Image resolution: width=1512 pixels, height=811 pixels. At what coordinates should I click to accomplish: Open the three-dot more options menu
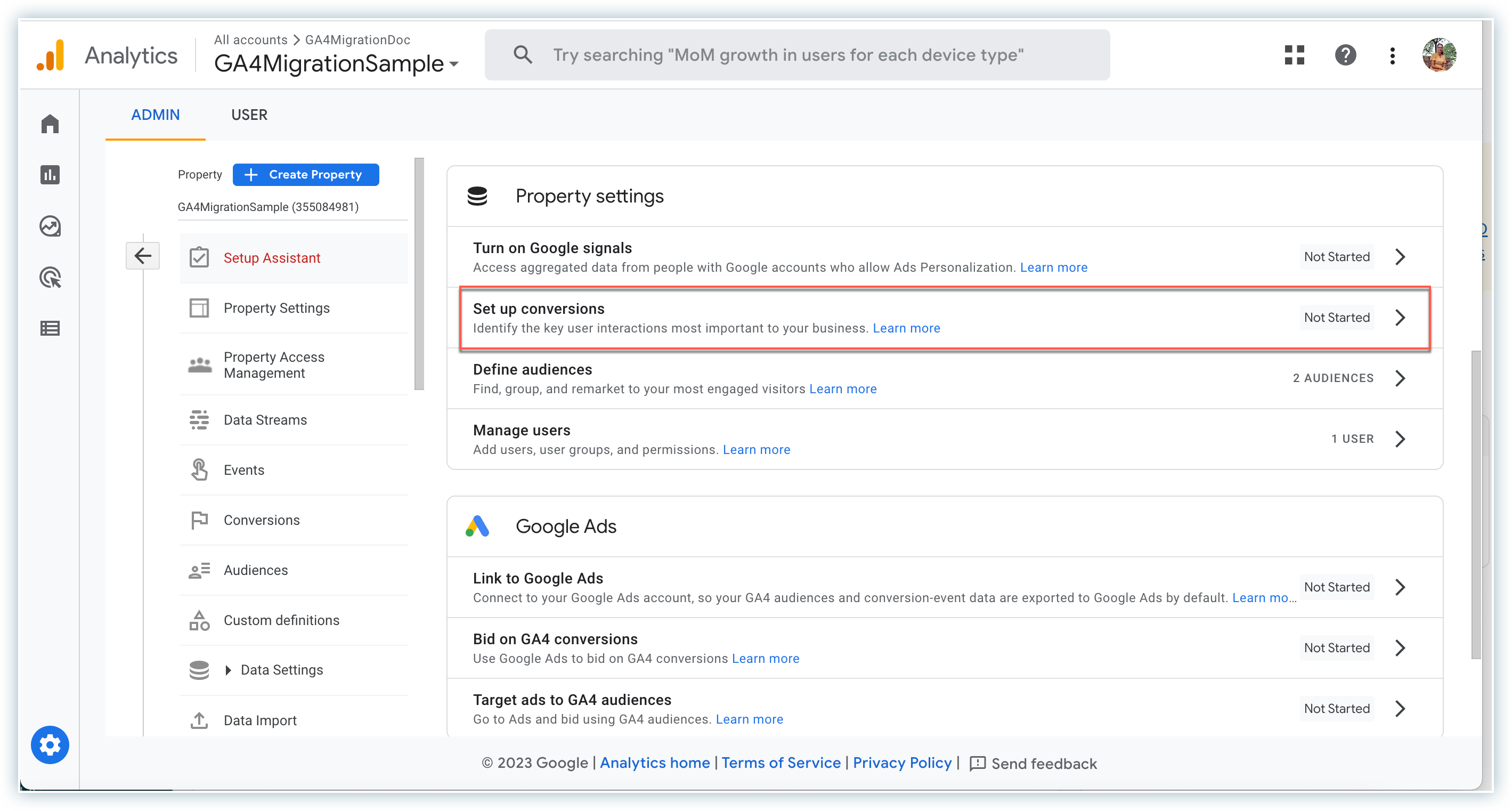pyautogui.click(x=1392, y=55)
